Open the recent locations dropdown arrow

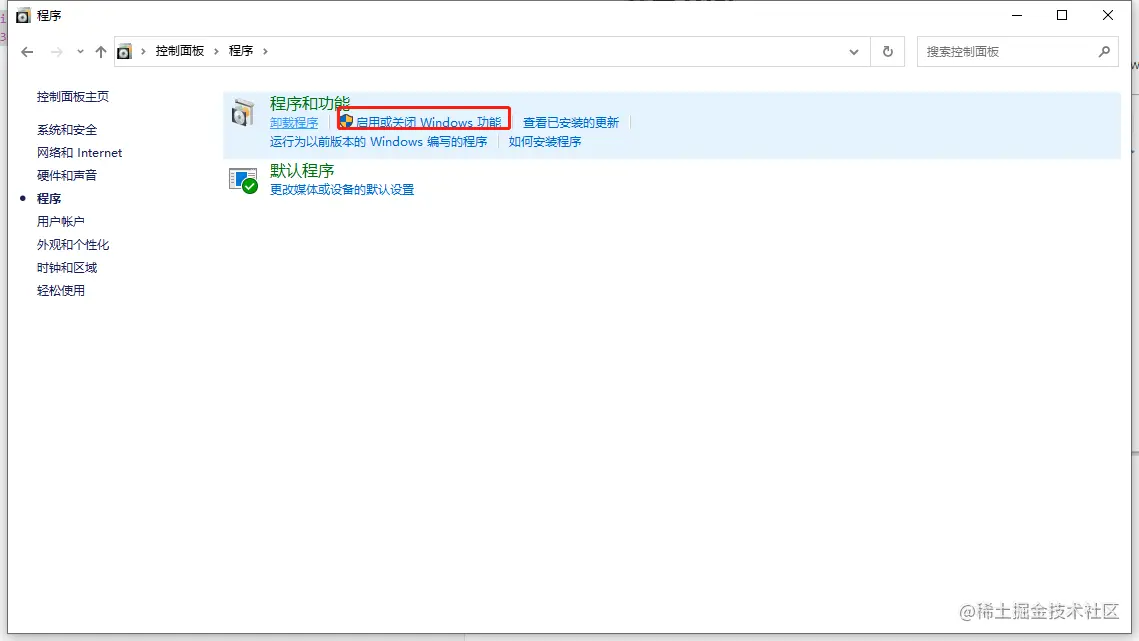pos(80,52)
